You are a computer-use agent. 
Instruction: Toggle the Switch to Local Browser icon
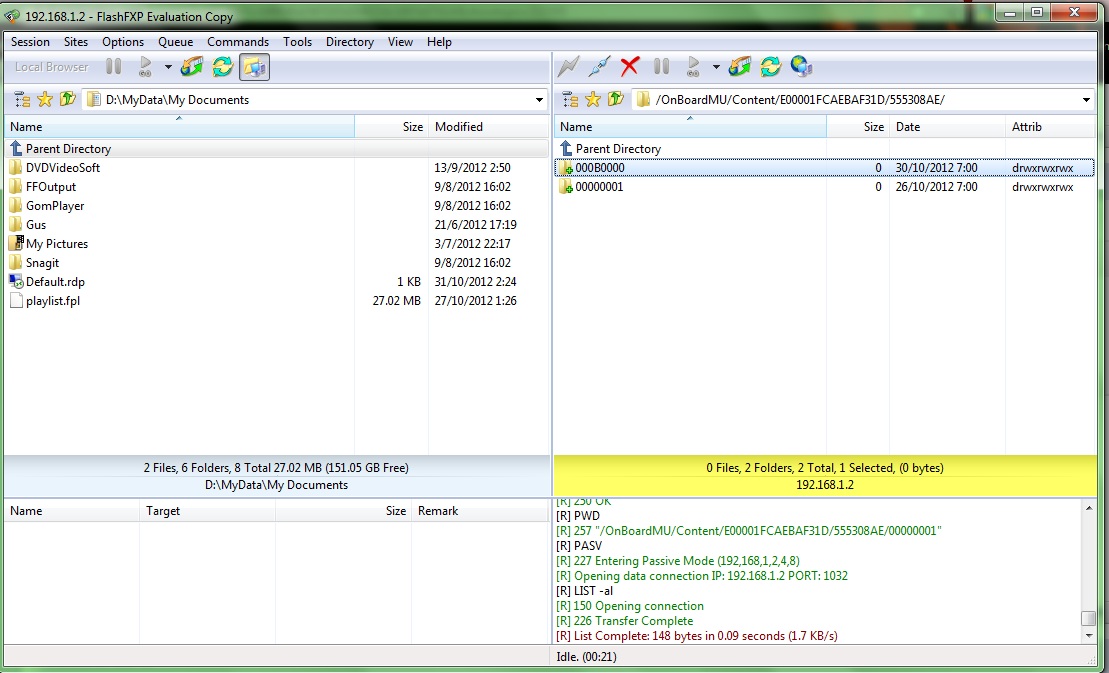pos(254,67)
